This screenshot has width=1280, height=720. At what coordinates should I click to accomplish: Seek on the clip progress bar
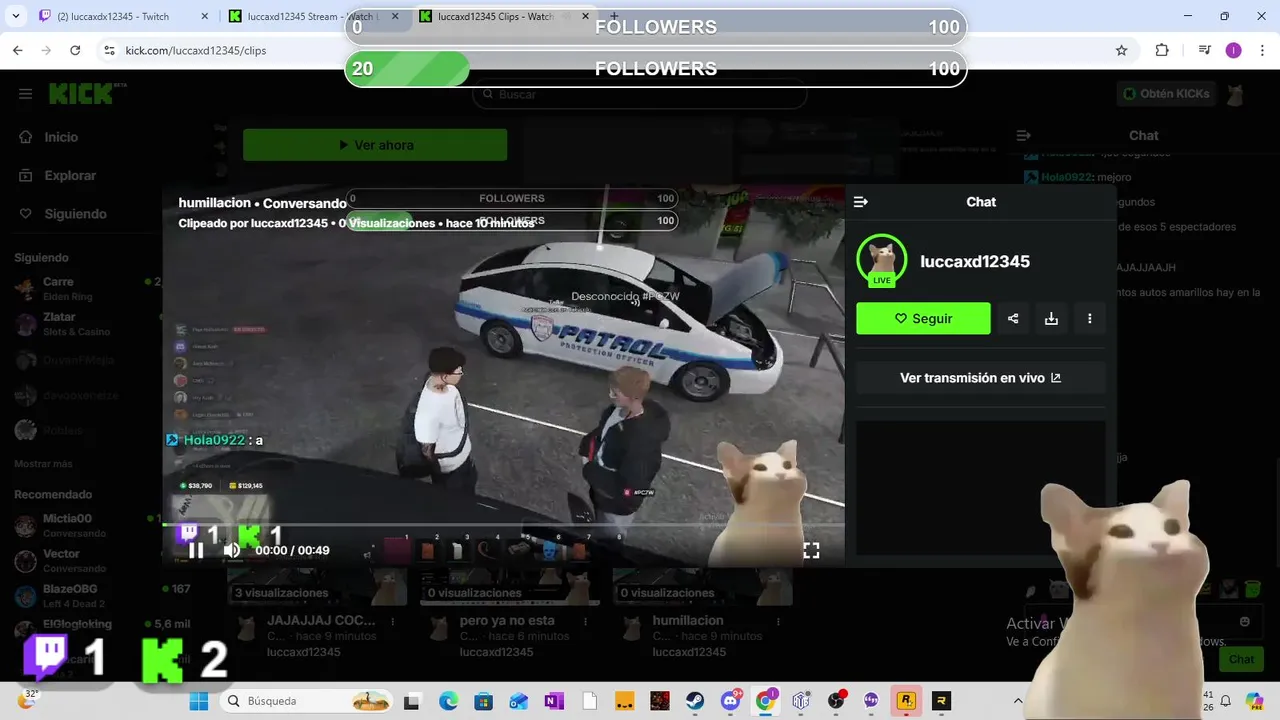coord(504,525)
